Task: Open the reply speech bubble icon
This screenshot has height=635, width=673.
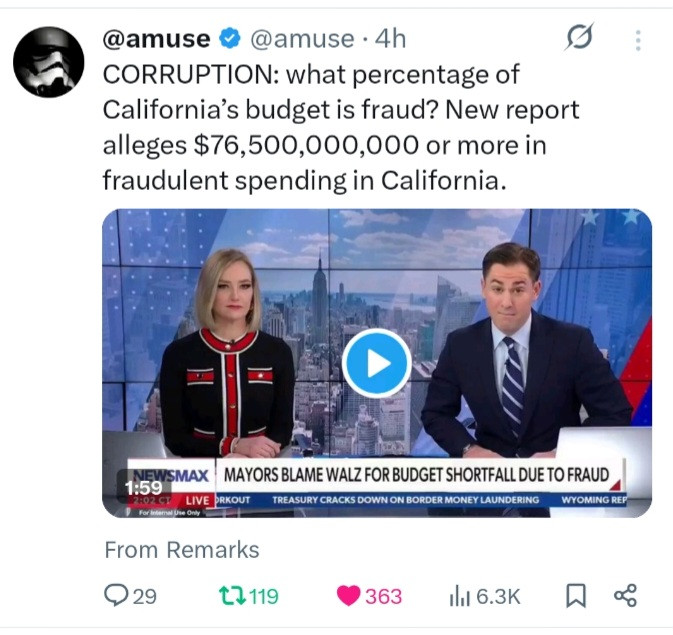Action: (116, 596)
